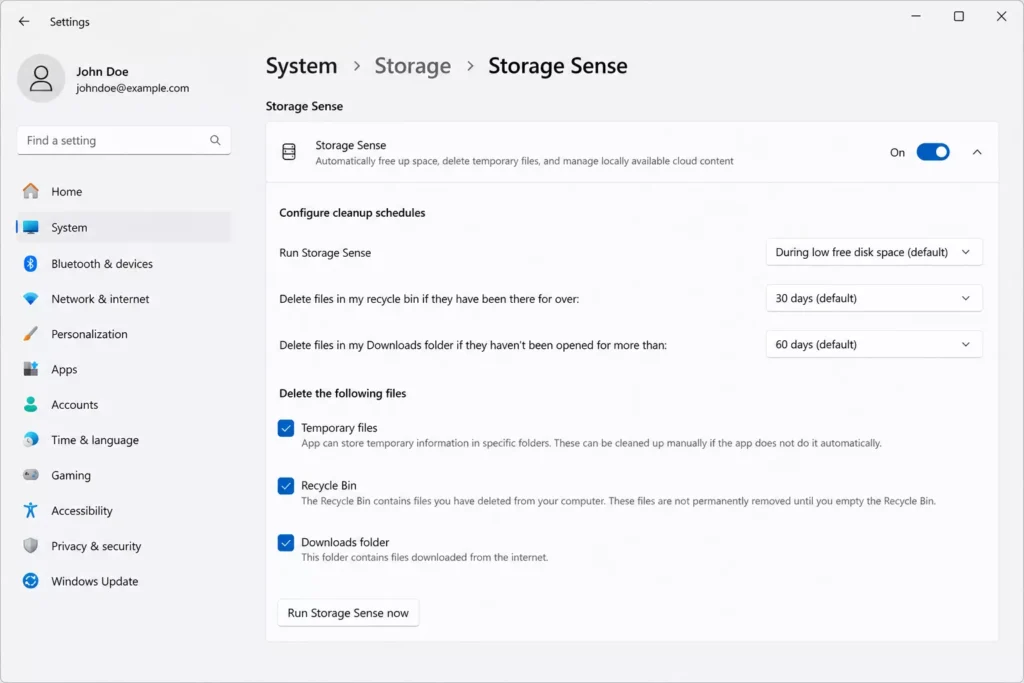Select Accounts text in sidebar

click(74, 404)
